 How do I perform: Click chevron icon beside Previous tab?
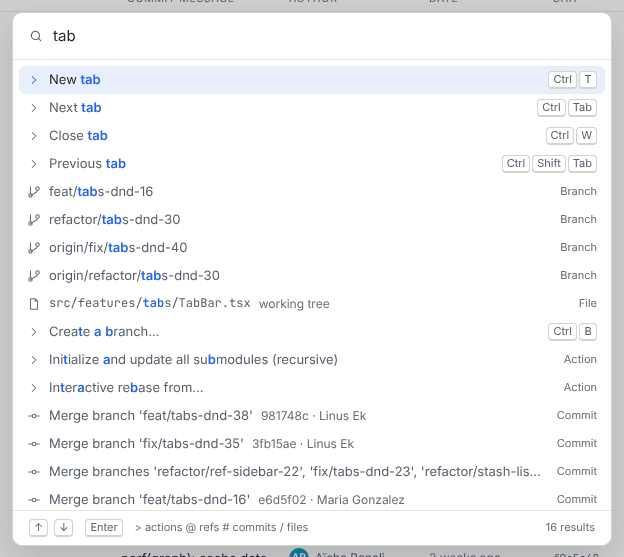[34, 164]
